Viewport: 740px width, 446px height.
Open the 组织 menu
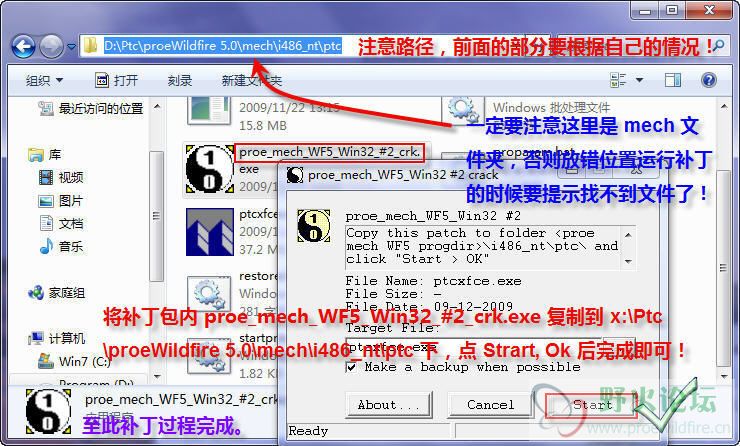(44, 81)
